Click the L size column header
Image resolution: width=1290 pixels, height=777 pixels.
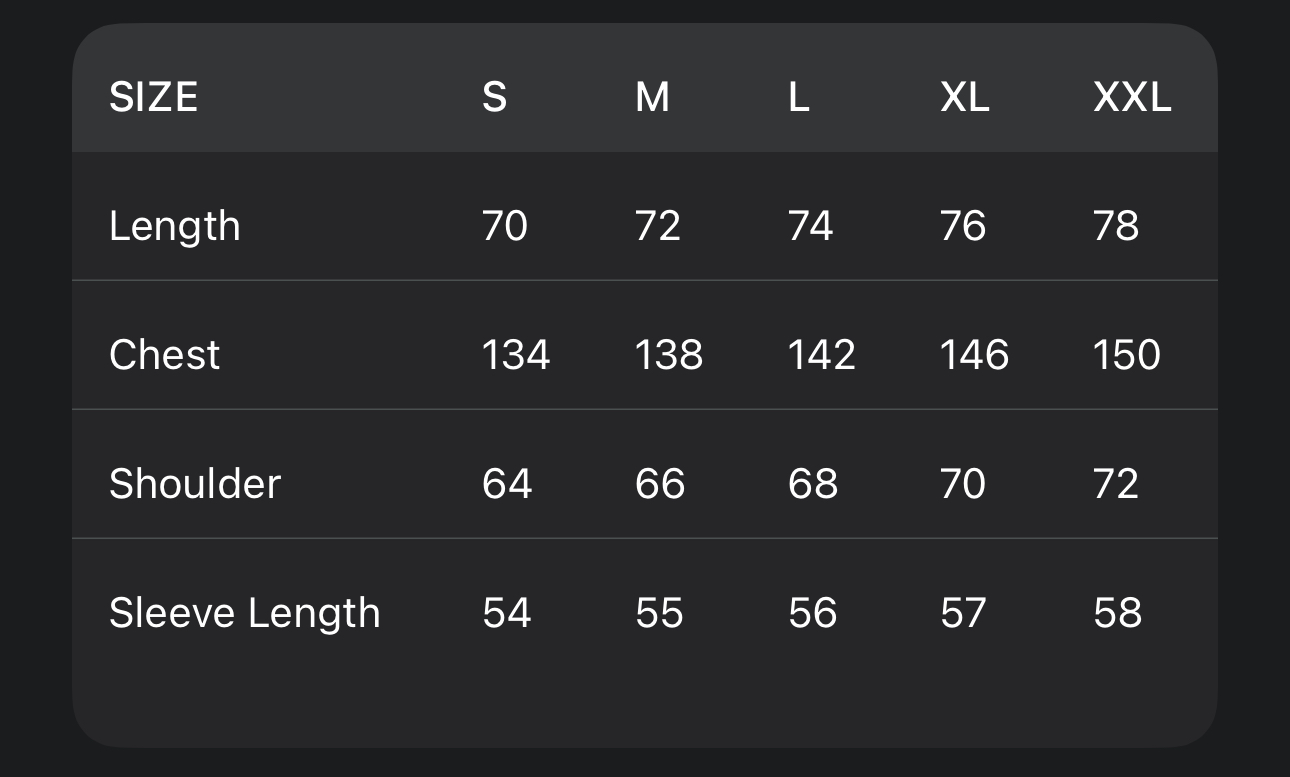pyautogui.click(x=798, y=98)
